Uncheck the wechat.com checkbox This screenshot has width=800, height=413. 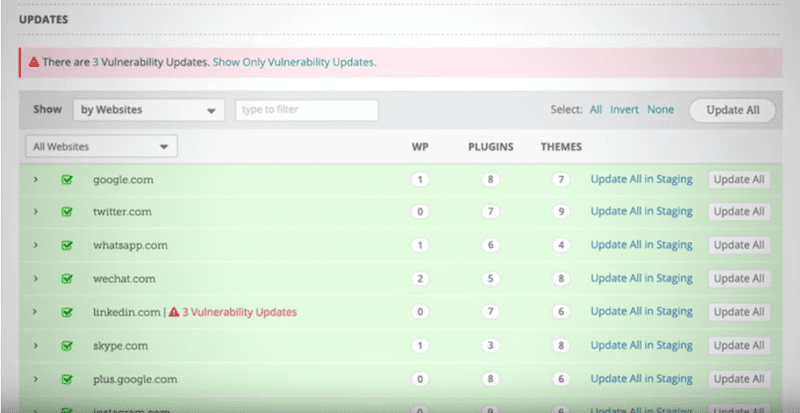(x=67, y=279)
